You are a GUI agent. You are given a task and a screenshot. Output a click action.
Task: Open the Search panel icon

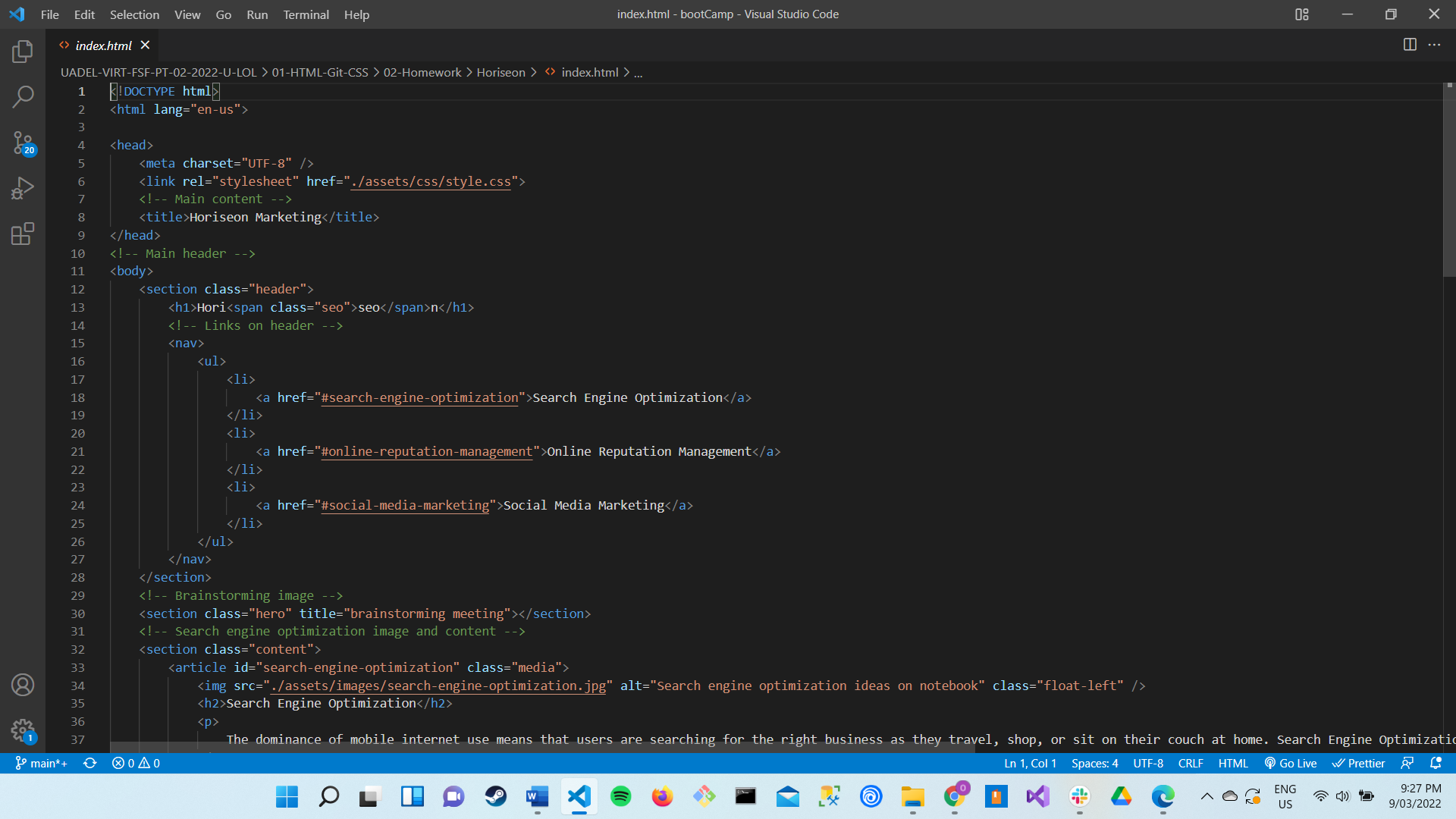pyautogui.click(x=22, y=97)
